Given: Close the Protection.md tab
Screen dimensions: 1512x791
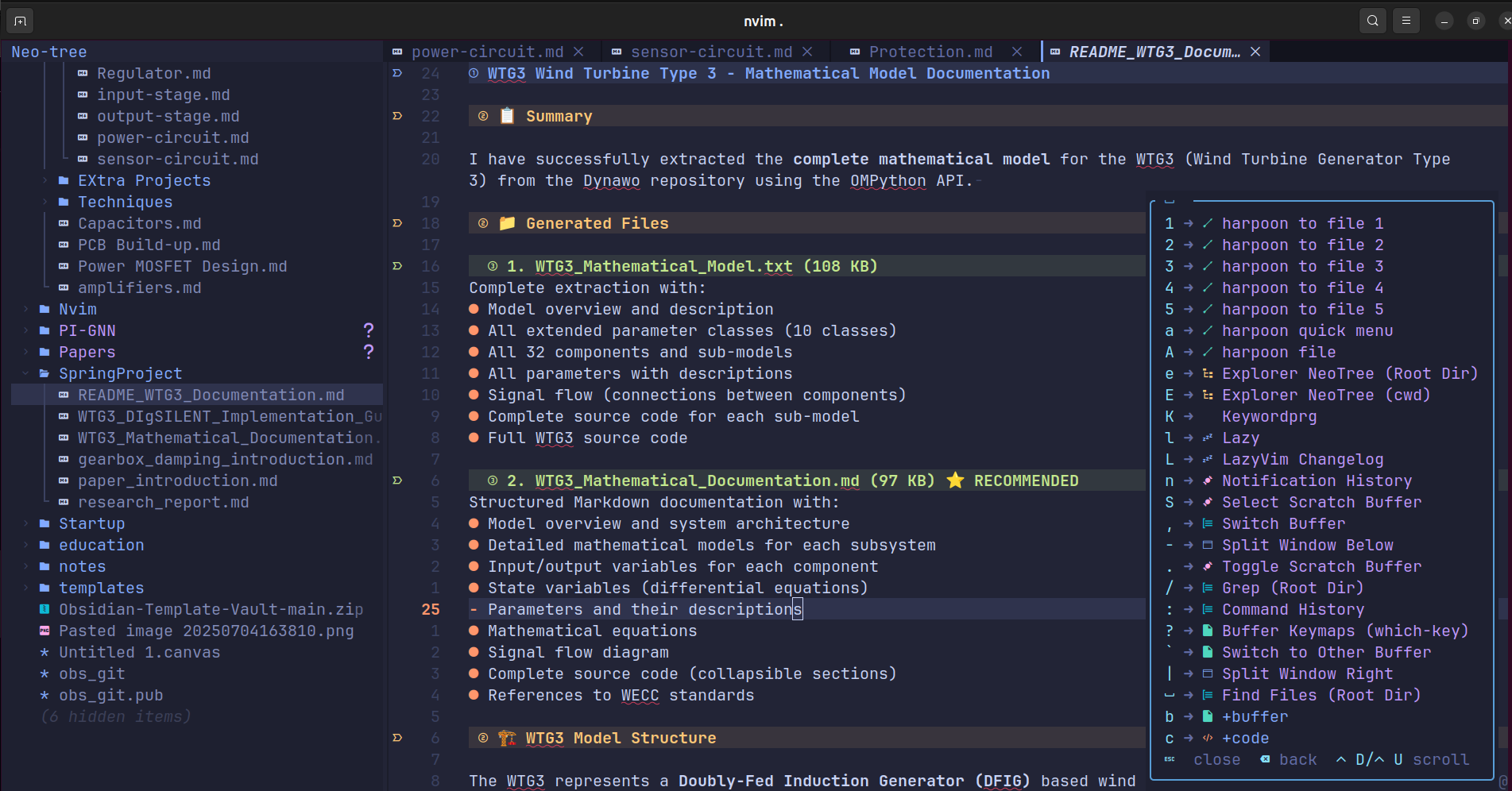Looking at the screenshot, I should (1017, 52).
